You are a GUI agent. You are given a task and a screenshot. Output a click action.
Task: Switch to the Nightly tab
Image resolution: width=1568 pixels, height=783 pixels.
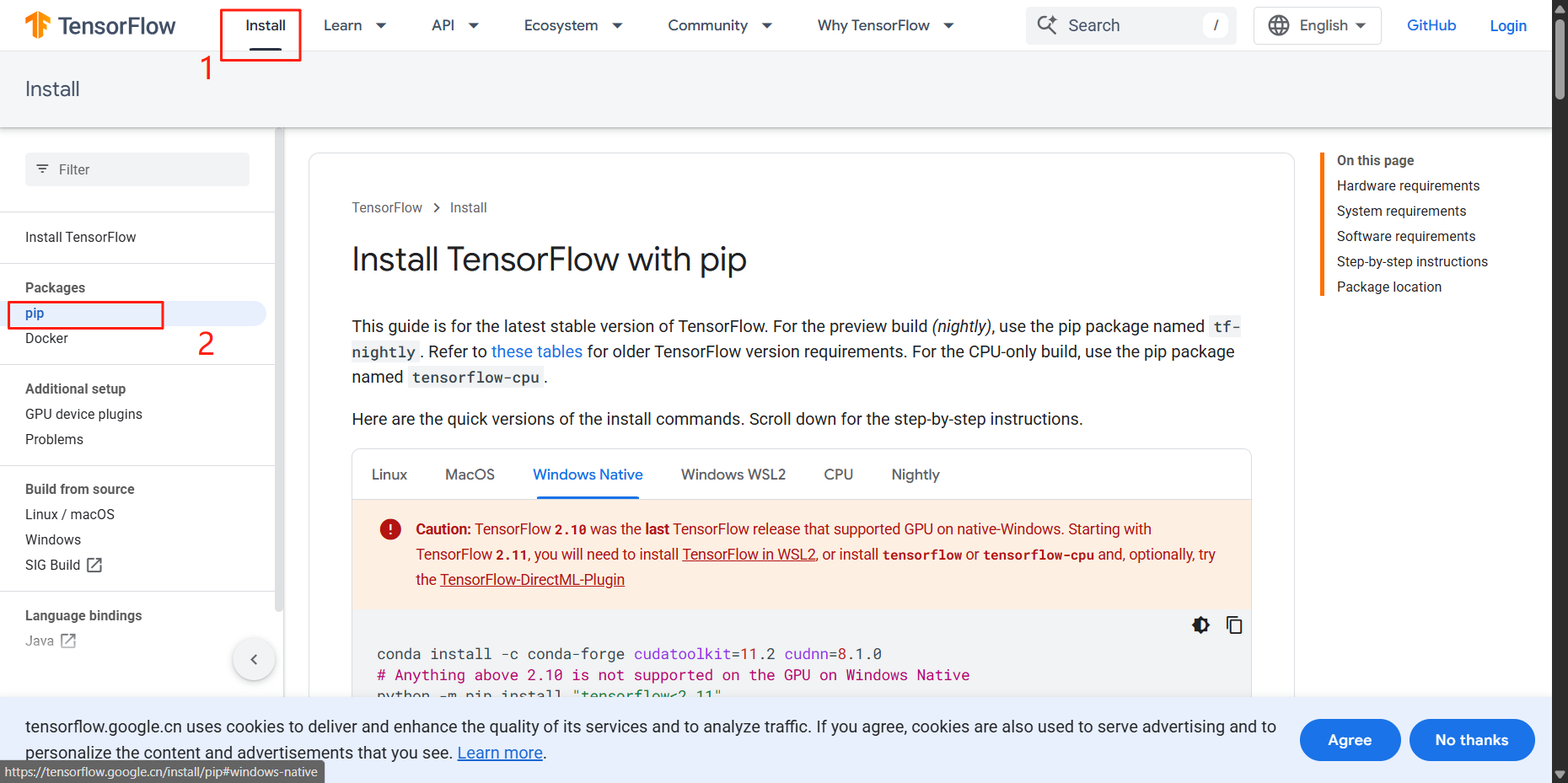(x=916, y=475)
